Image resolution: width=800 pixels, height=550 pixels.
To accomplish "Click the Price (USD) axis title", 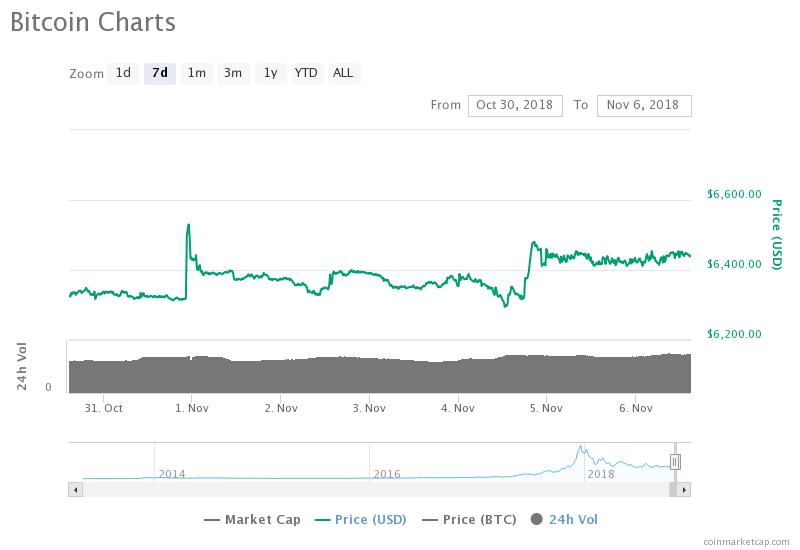I will [x=777, y=234].
